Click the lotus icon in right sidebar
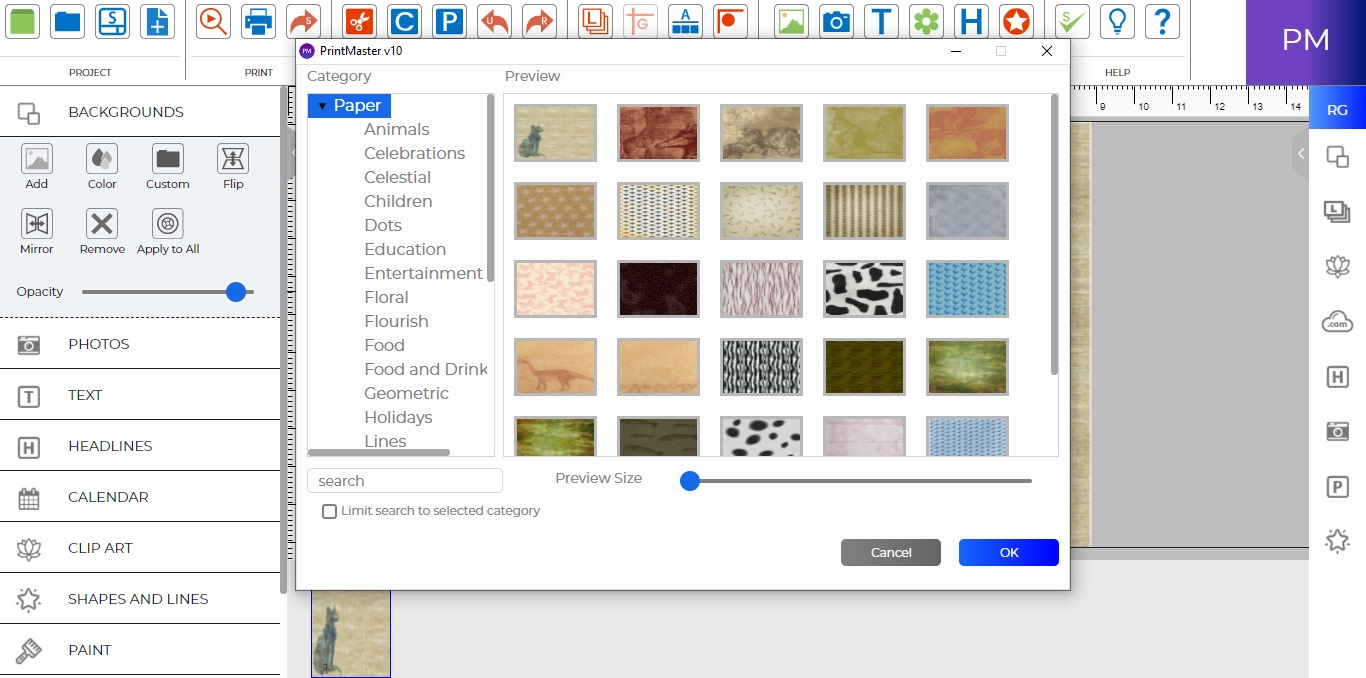The image size is (1366, 678). (1337, 266)
